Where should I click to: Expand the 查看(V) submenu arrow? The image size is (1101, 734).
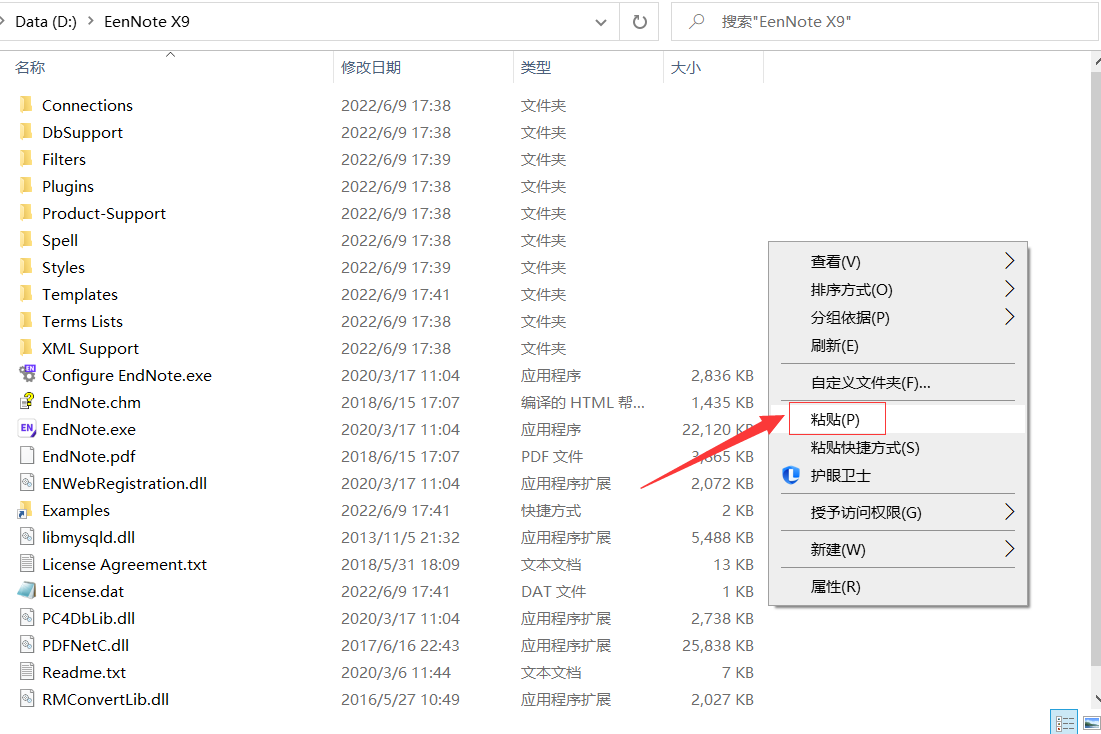tap(1009, 261)
